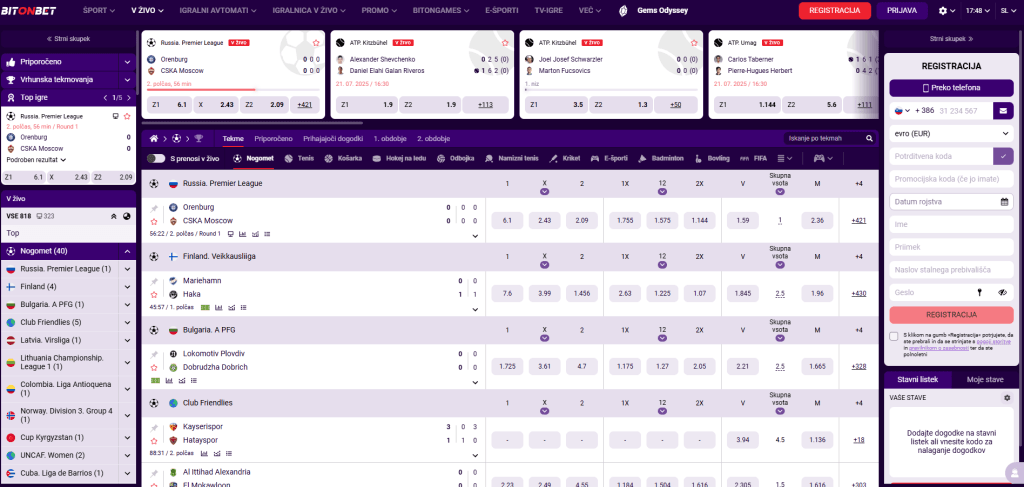Screen dimensions: 1024x487
Task: Pin the Orenburg vs CSKA Moscow match
Action: 154,208
